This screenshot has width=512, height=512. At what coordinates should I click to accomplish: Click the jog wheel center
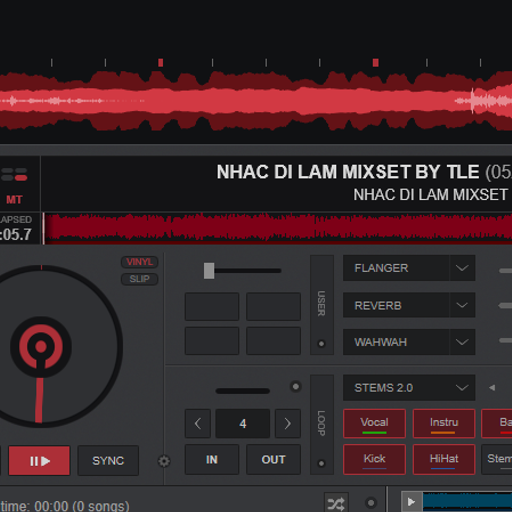41,347
